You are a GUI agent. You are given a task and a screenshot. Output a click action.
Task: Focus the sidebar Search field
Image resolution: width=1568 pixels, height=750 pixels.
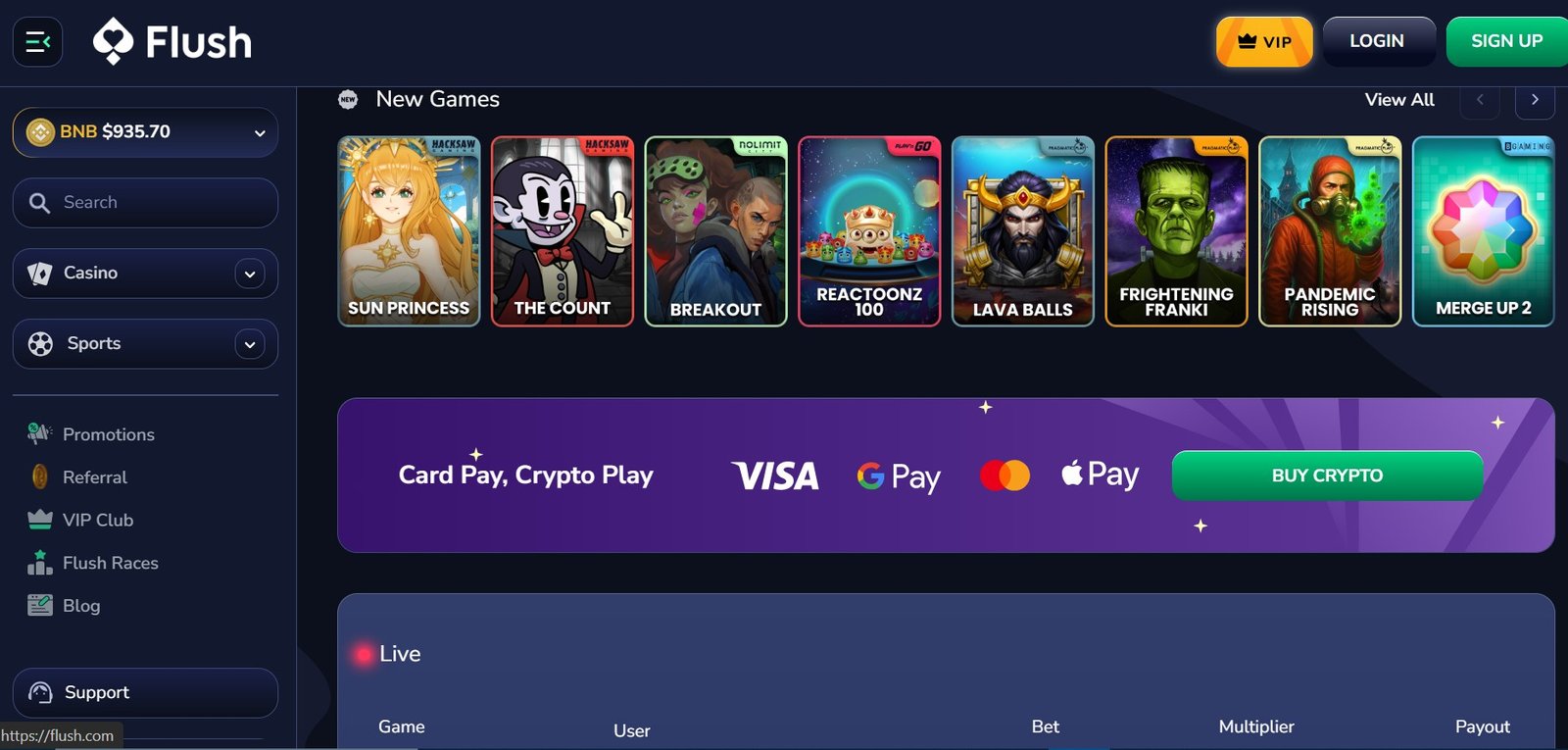145,203
